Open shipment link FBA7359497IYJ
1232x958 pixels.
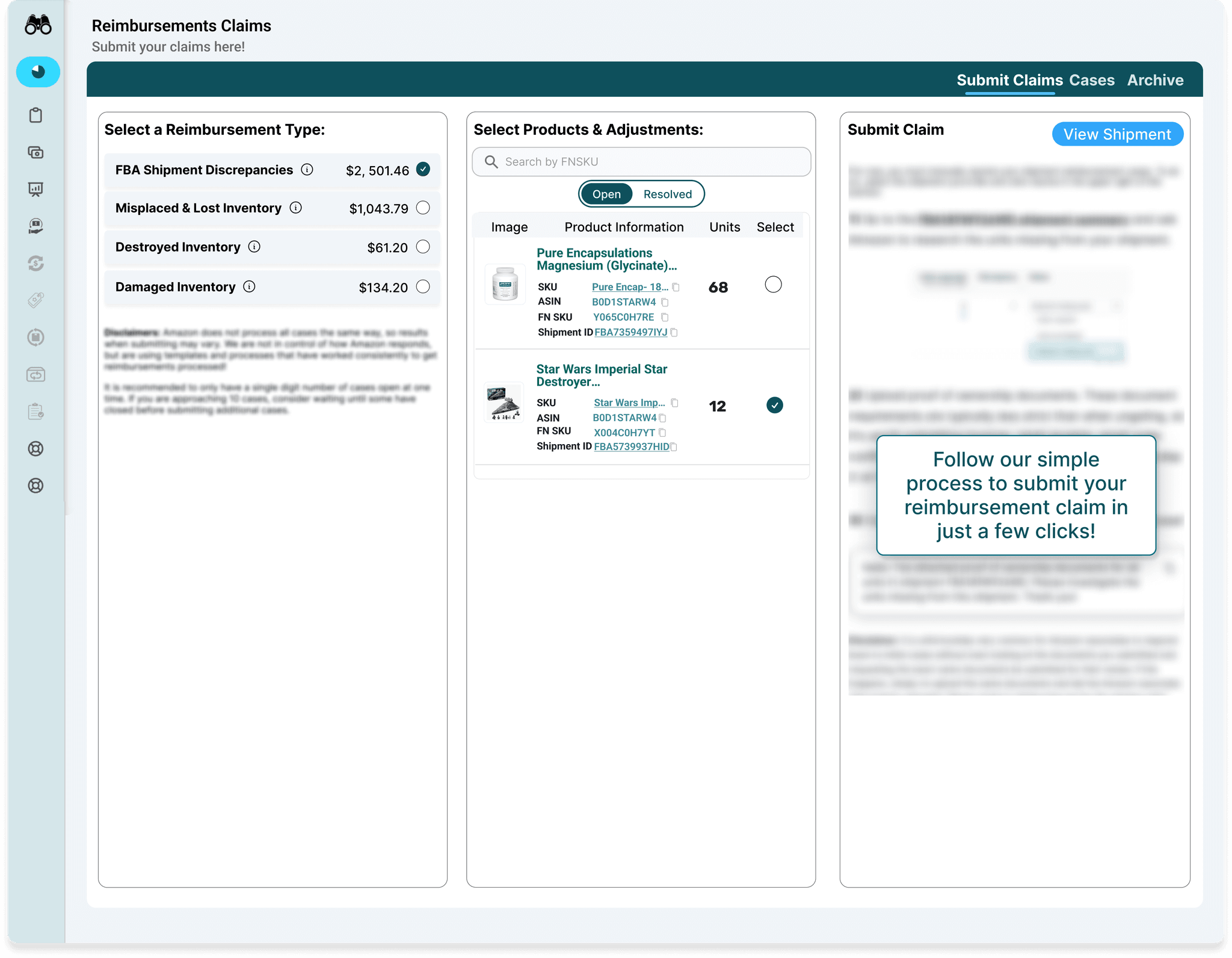630,332
